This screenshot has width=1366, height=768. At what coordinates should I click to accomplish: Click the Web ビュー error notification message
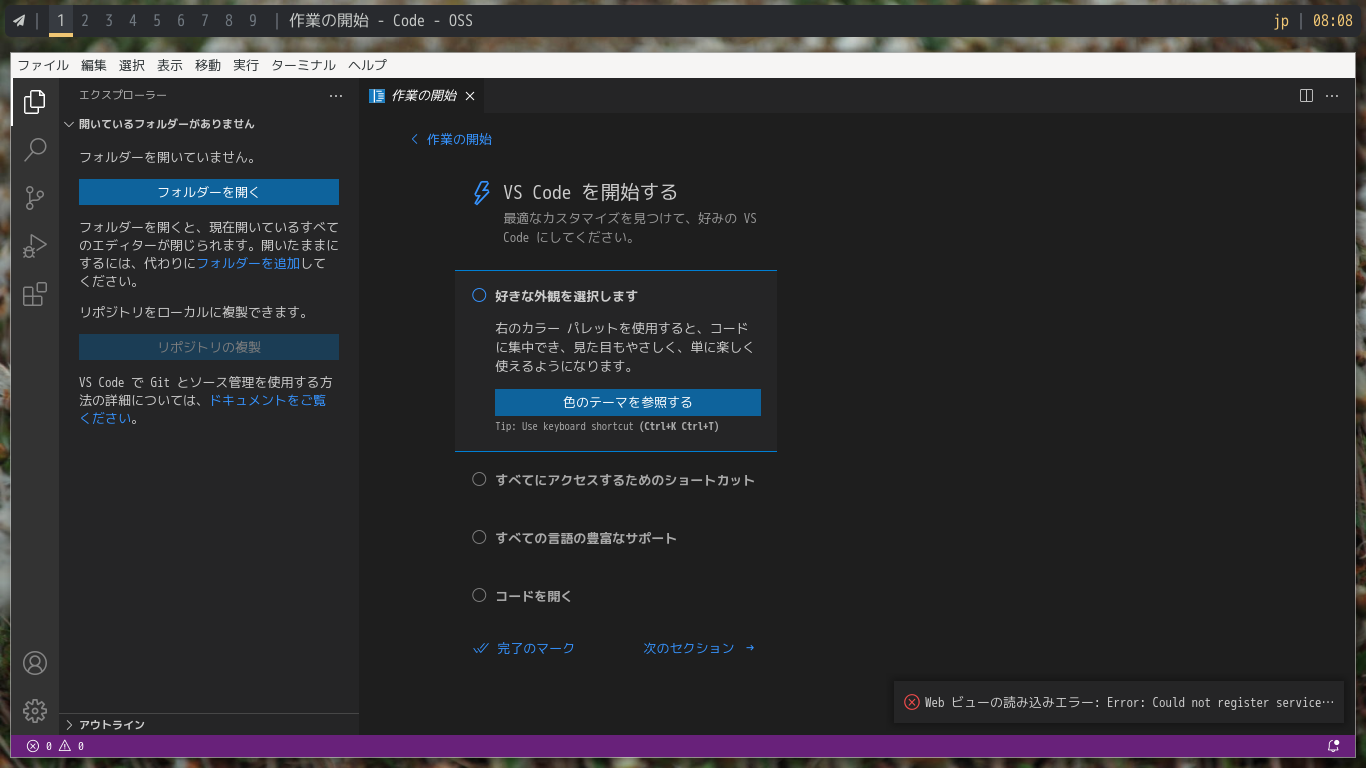1129,702
